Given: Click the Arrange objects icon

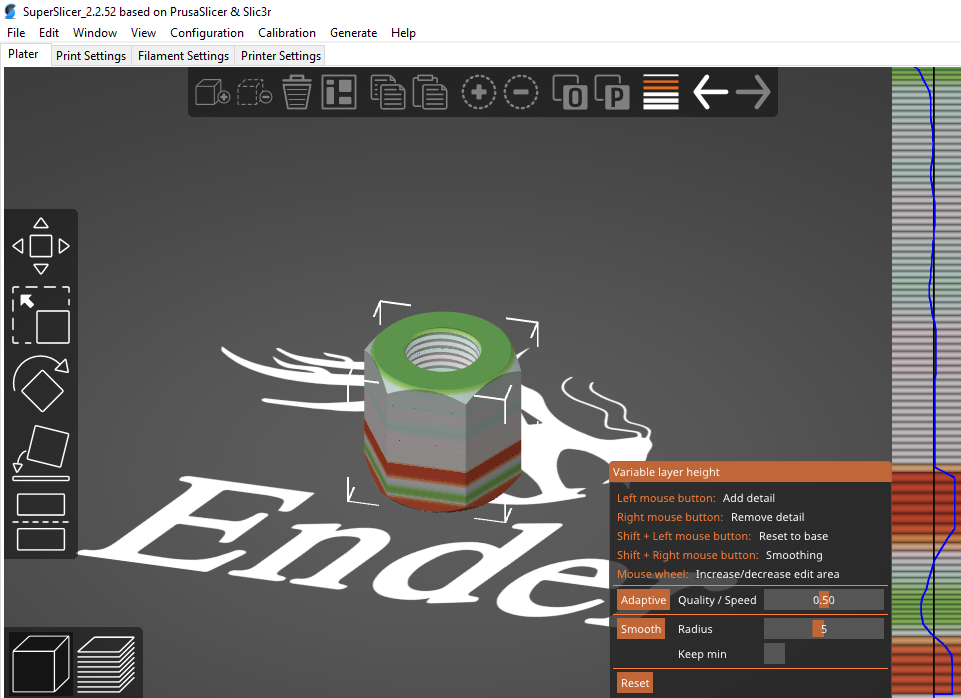Looking at the screenshot, I should (x=339, y=93).
